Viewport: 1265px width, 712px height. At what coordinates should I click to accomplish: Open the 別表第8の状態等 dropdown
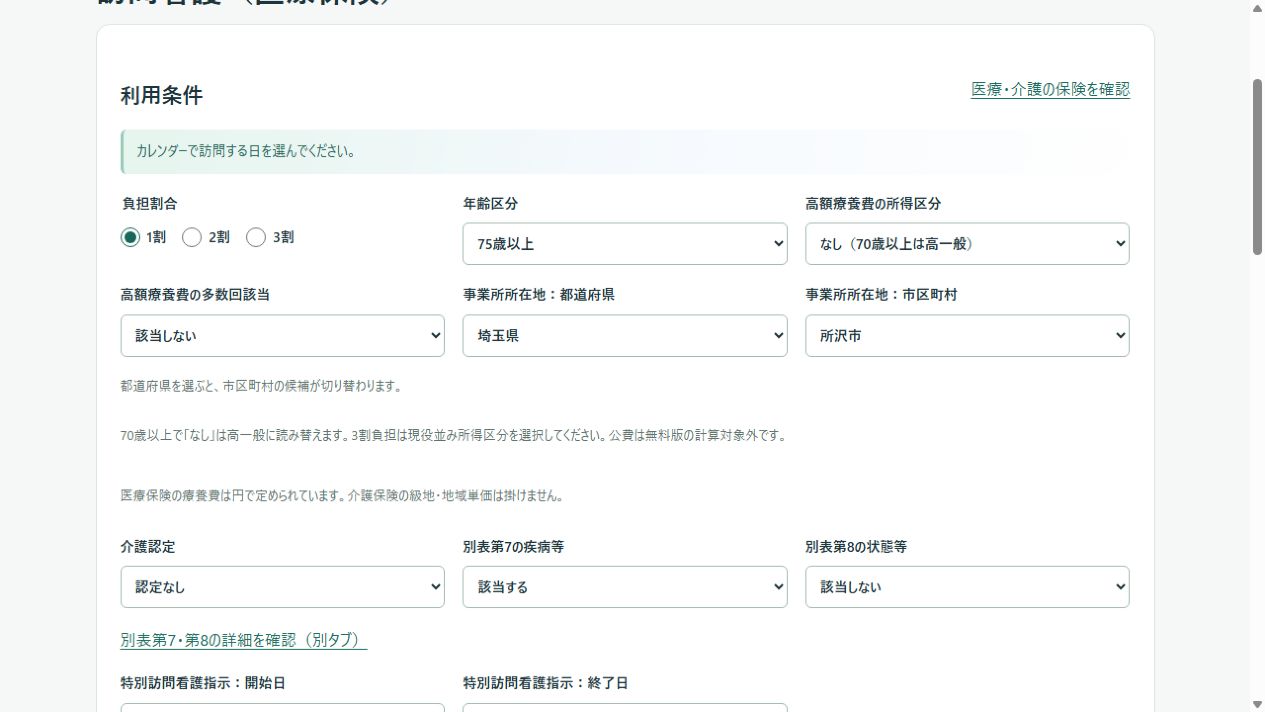pyautogui.click(x=967, y=587)
